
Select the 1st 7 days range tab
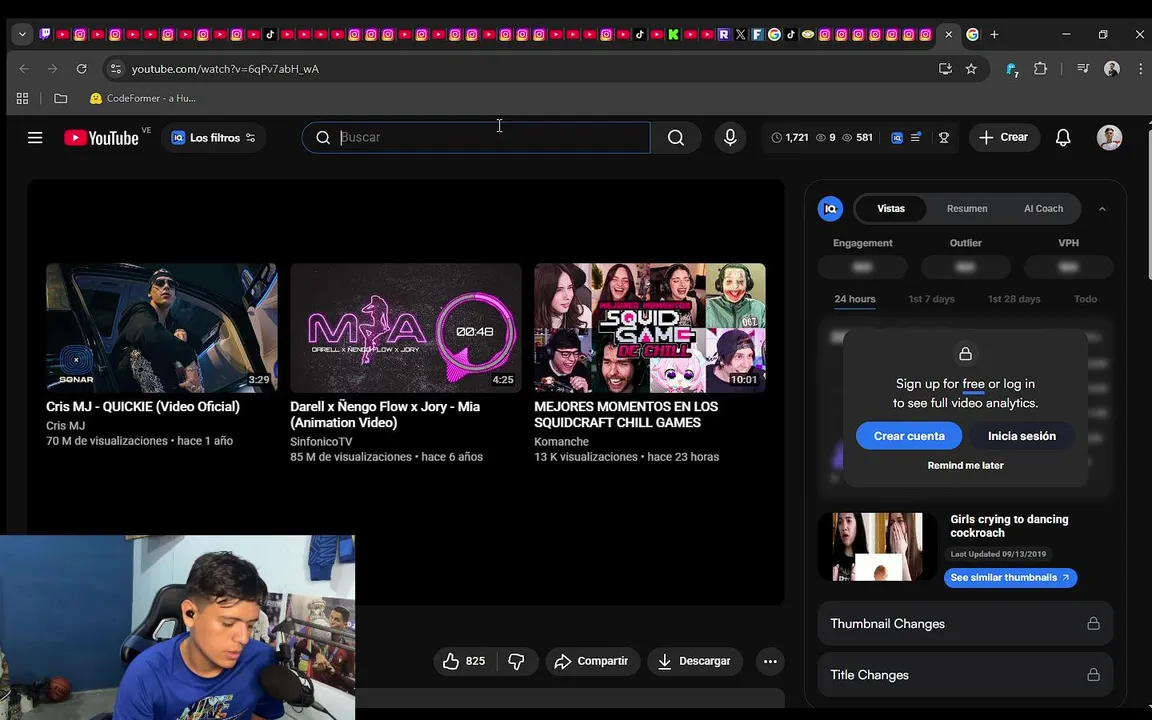tap(932, 299)
